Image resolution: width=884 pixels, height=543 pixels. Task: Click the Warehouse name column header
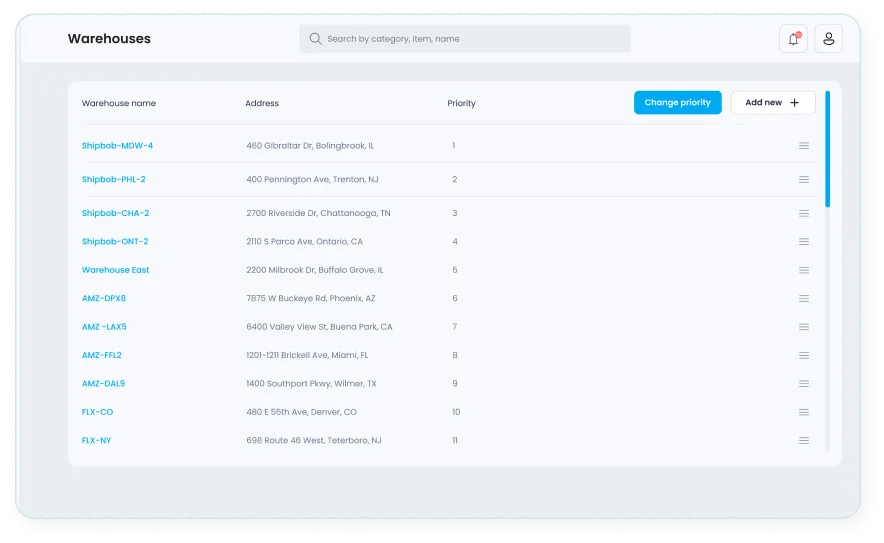click(x=119, y=103)
